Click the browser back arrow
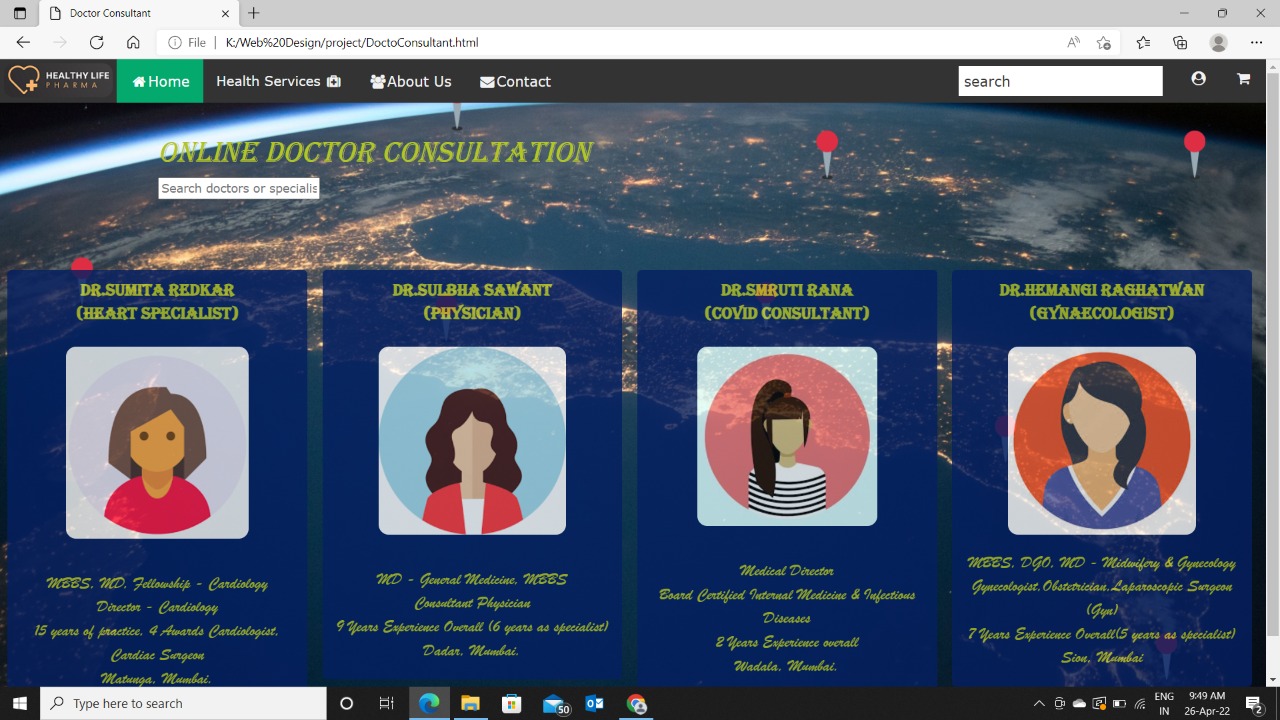The height and width of the screenshot is (720, 1280). pyautogui.click(x=23, y=42)
